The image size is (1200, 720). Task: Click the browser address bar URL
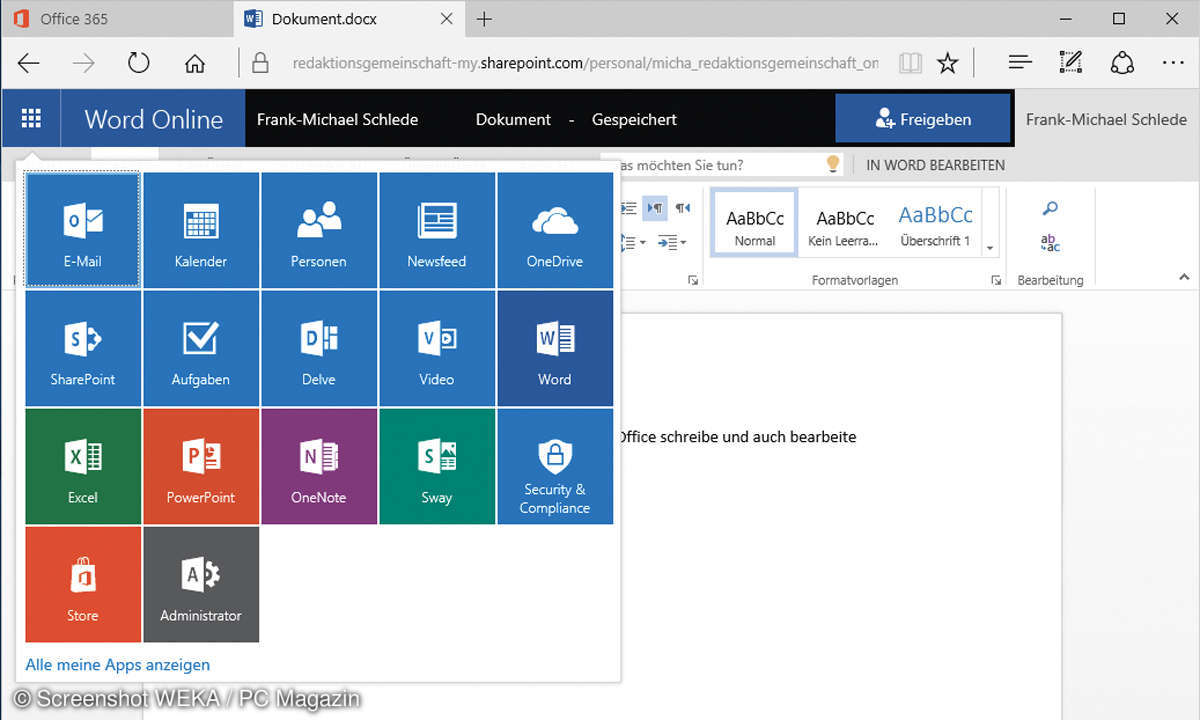[x=585, y=63]
